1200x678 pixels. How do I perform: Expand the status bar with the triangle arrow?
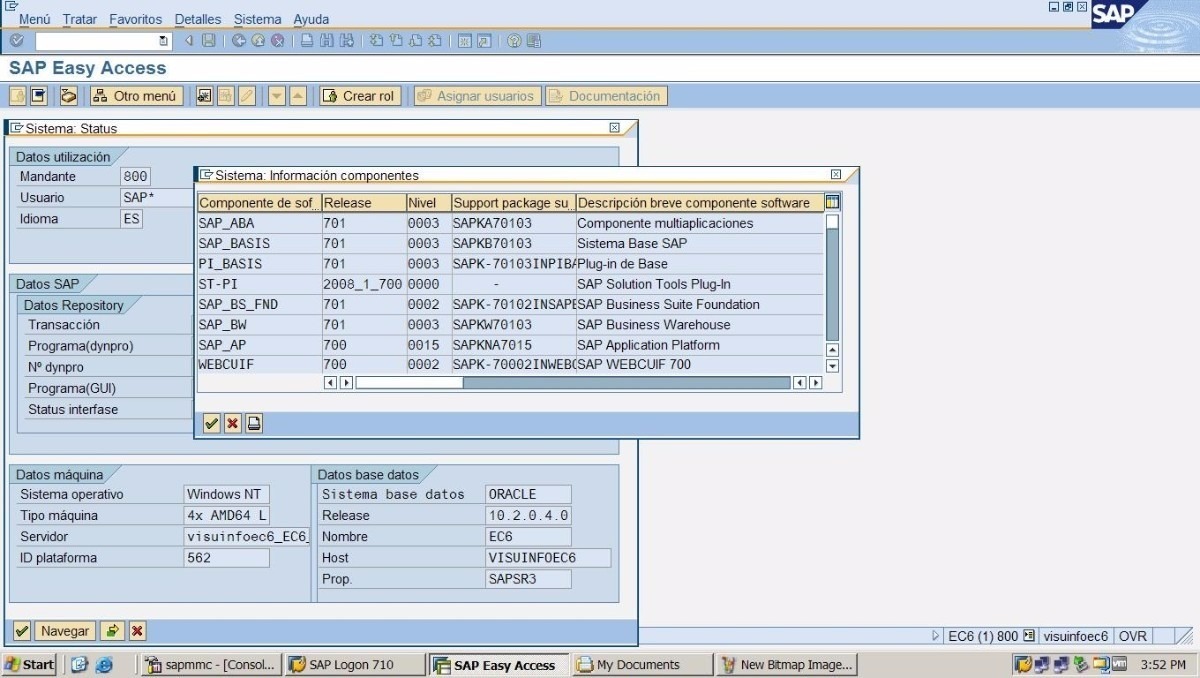936,636
